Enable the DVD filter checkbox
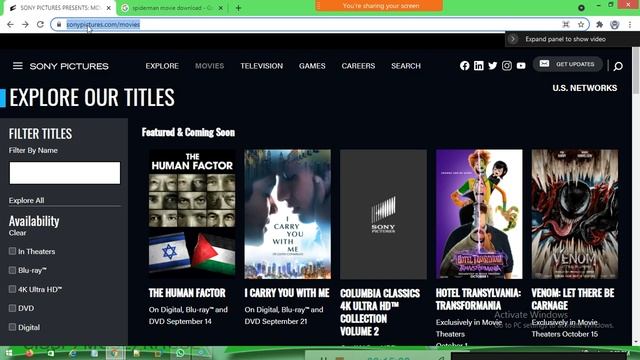Image resolution: width=640 pixels, height=360 pixels. (x=12, y=308)
